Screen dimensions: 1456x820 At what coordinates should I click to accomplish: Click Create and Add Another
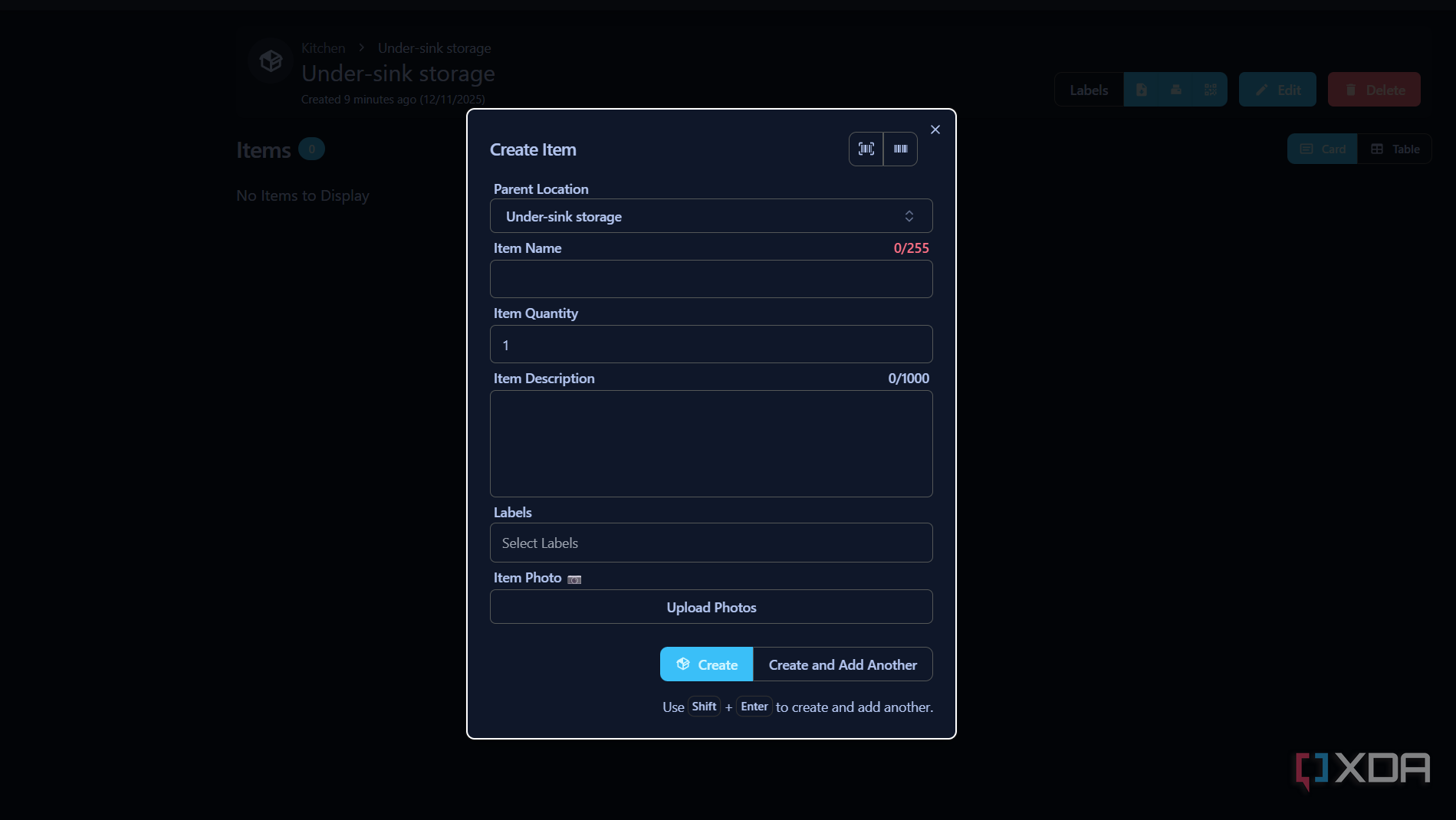[x=843, y=664]
